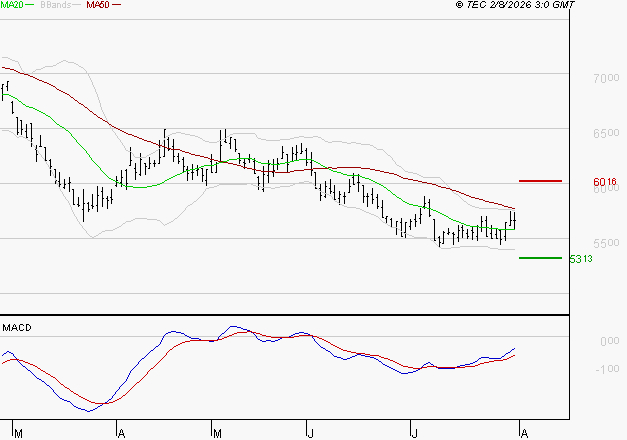Screen dimensions: 627x440
Task: Click the BBands legend label
Action: pos(56,5)
